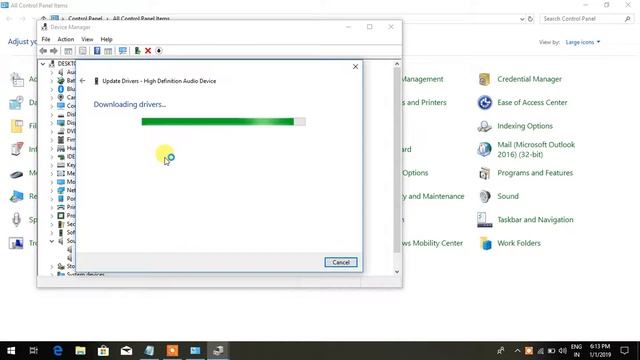Click the green driver download progress bar
640x360 pixels.
click(x=223, y=122)
